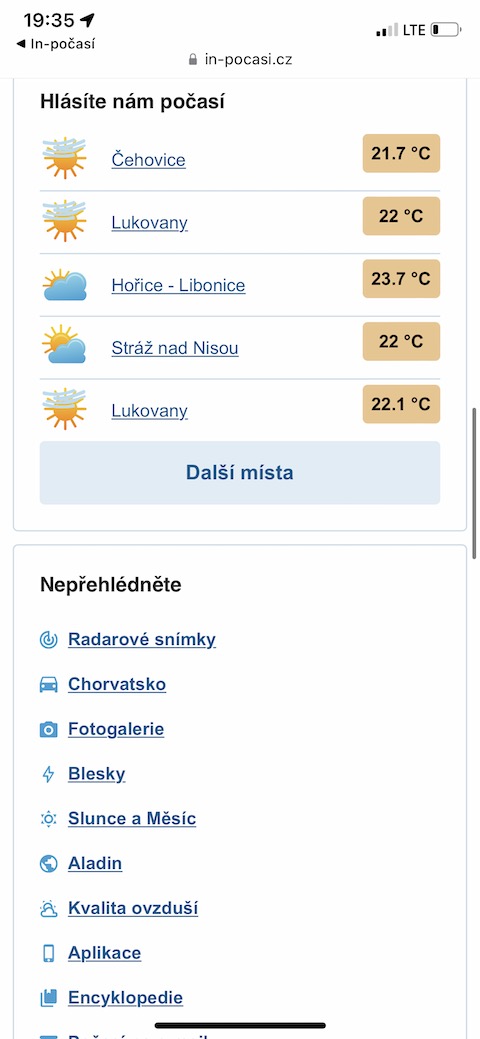
Task: Tap the phone icon beside Aplikace
Action: click(48, 953)
